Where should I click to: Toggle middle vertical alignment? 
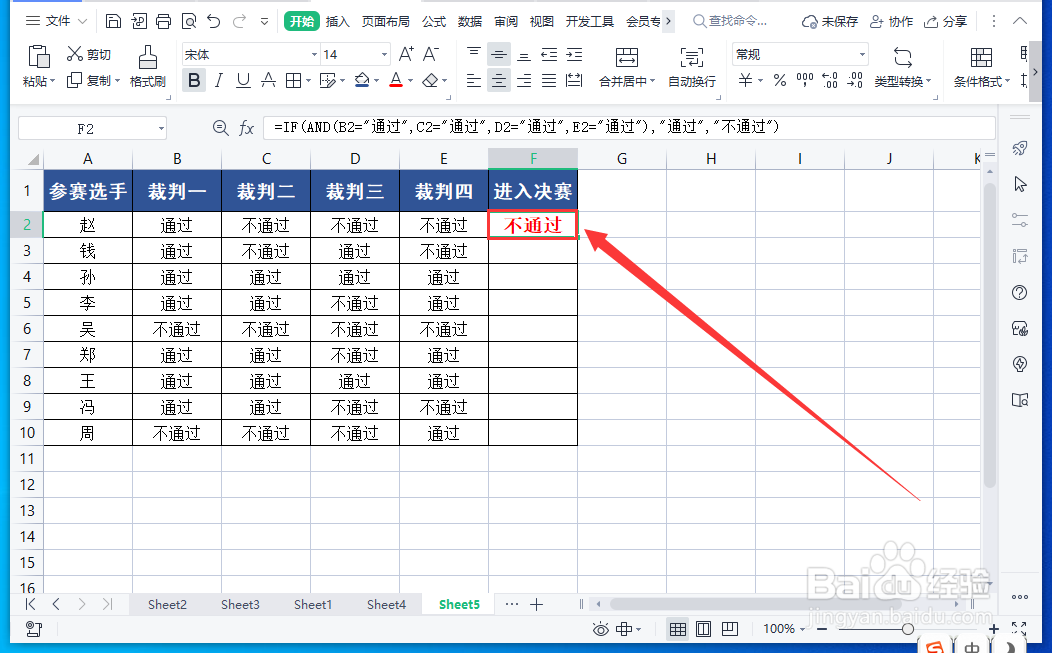[x=498, y=54]
